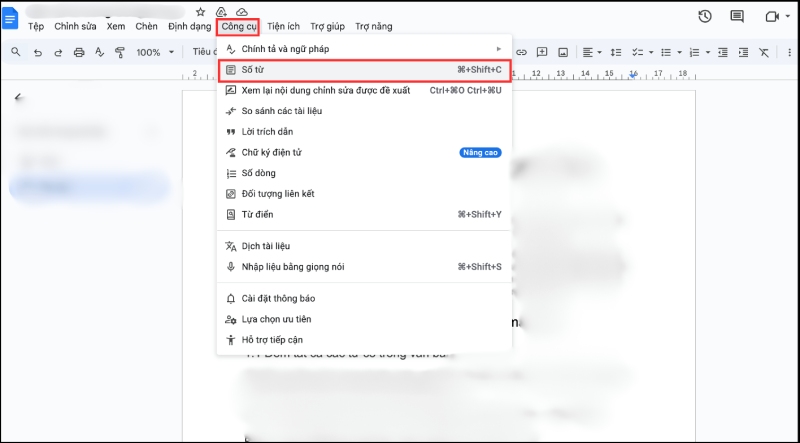The width and height of the screenshot is (800, 443).
Task: Open Từ điển dictionary
Action: (x=364, y=214)
